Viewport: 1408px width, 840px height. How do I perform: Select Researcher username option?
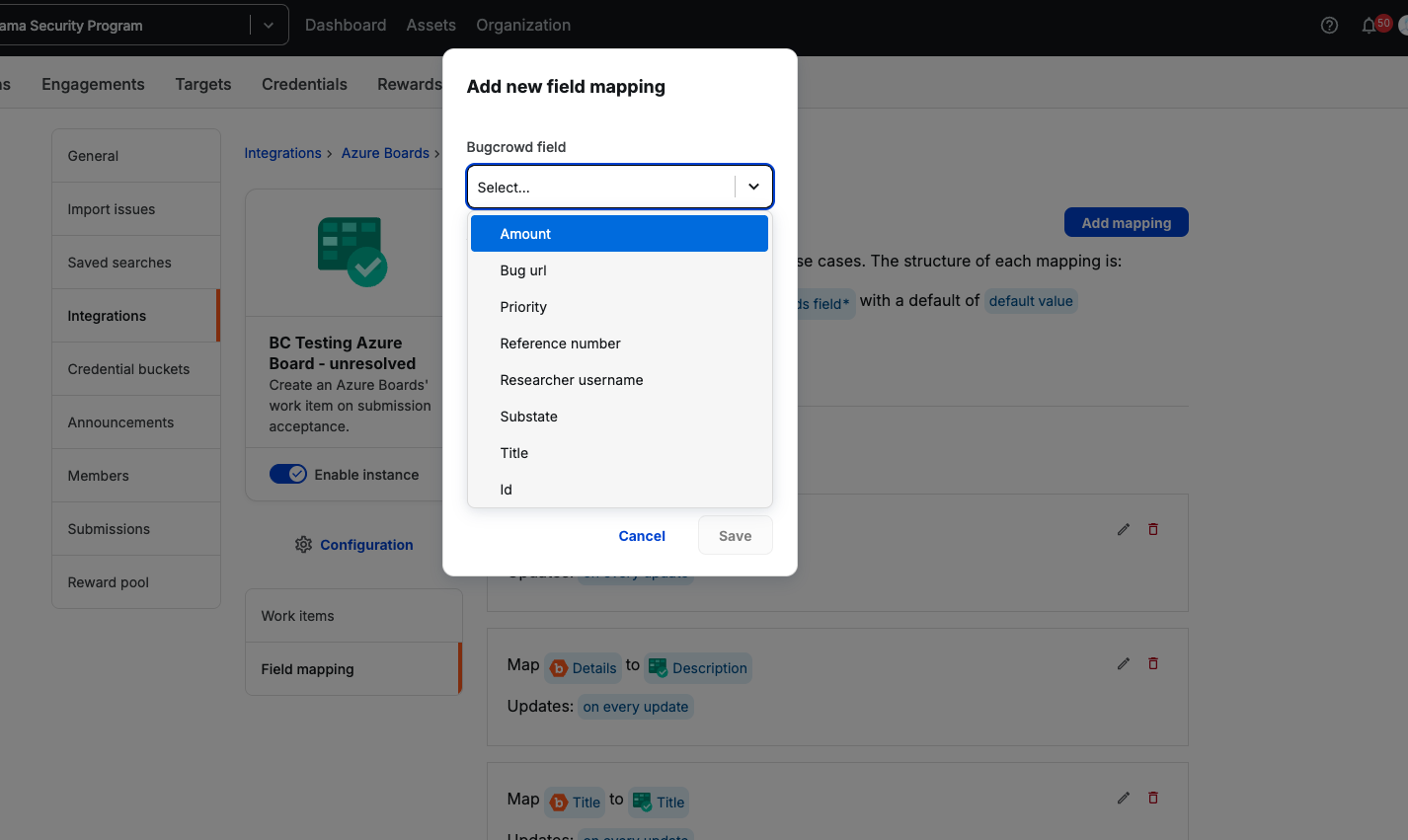click(x=571, y=380)
